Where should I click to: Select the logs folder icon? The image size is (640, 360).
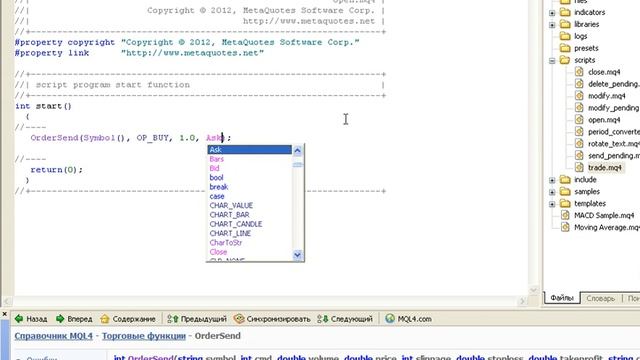click(565, 36)
